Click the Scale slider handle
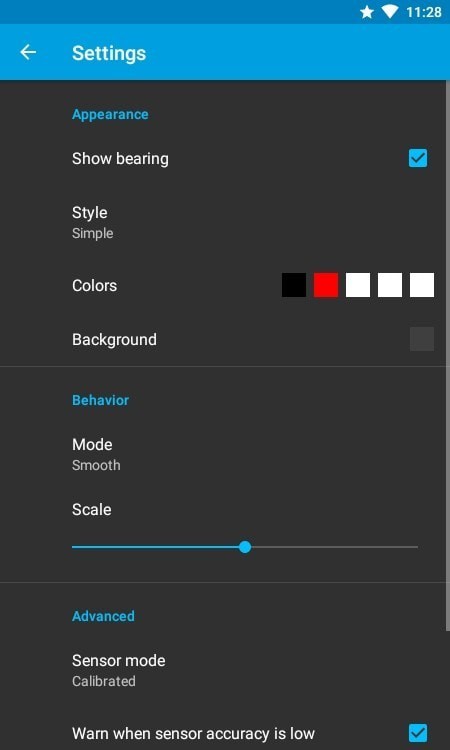This screenshot has width=450, height=750. [245, 547]
